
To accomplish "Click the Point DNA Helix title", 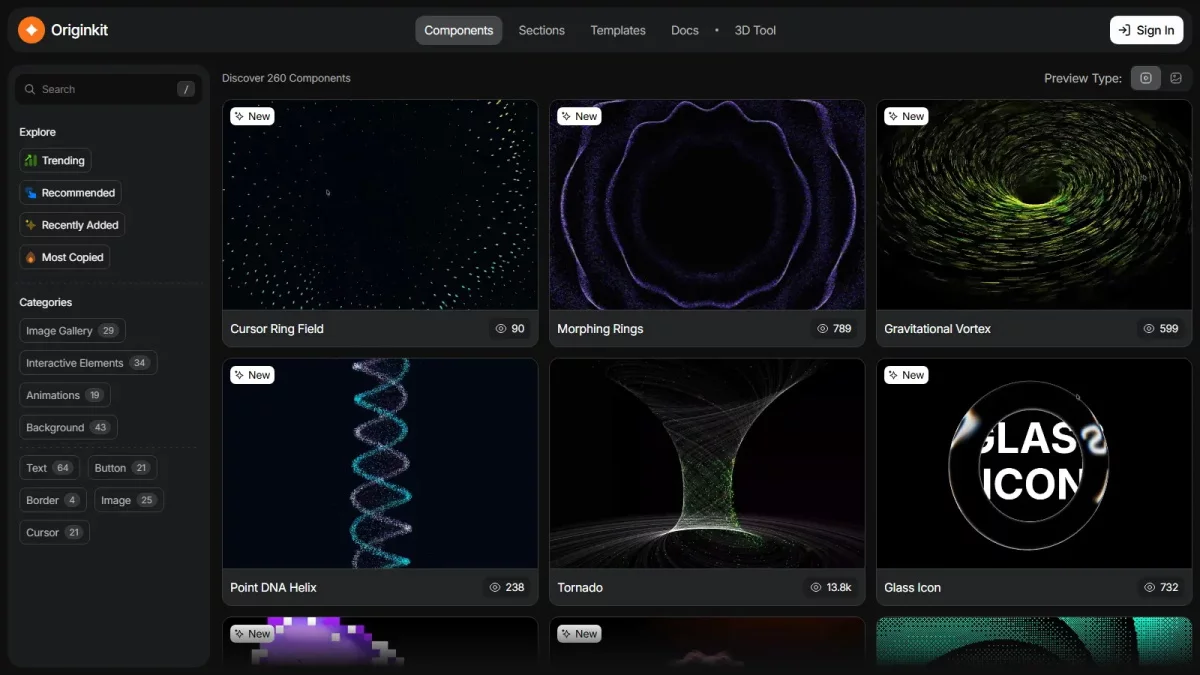I will click(273, 587).
